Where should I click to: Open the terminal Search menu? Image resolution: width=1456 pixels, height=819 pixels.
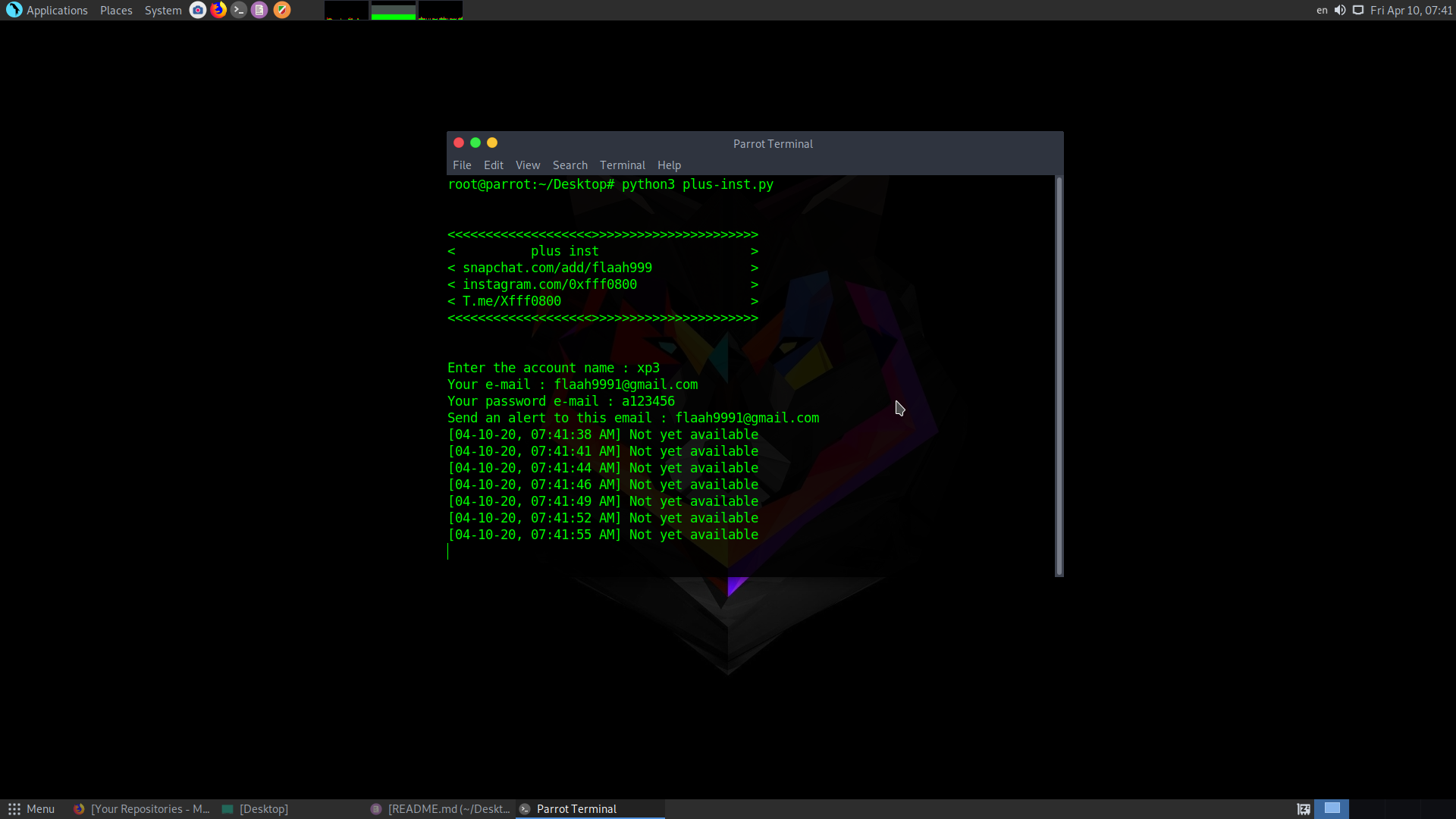[x=570, y=165]
